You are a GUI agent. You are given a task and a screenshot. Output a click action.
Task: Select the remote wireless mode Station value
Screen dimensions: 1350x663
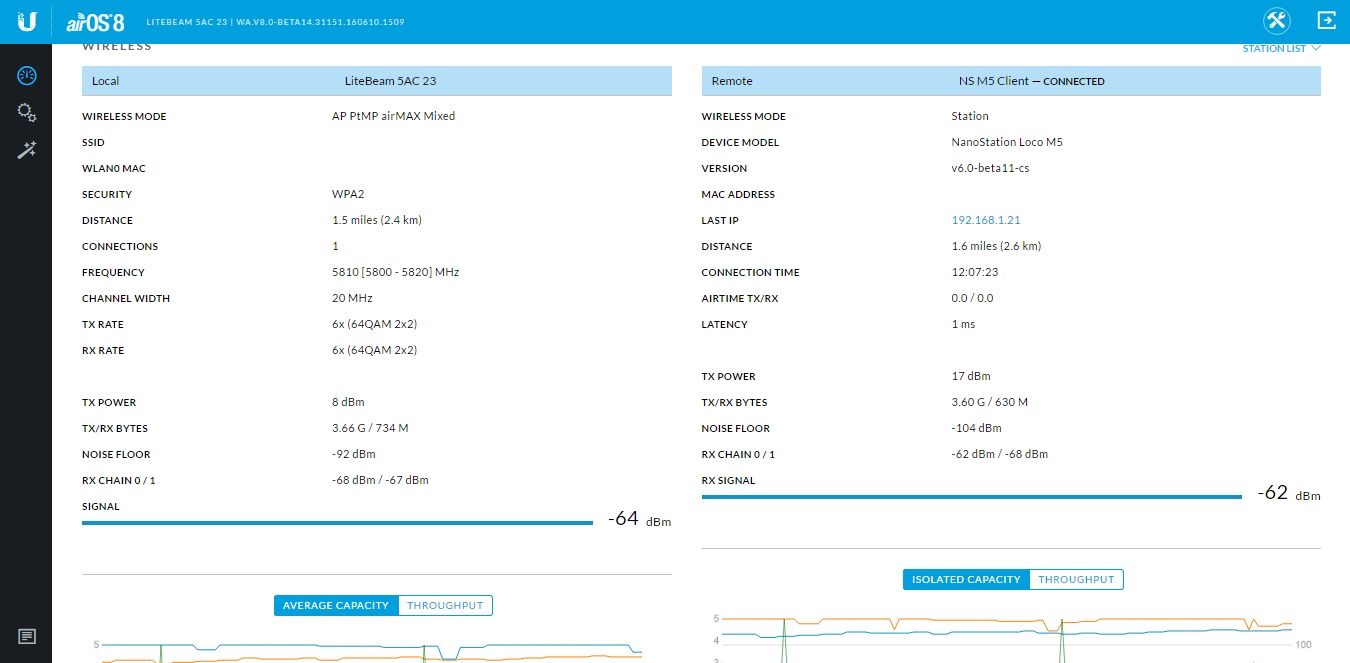point(970,116)
